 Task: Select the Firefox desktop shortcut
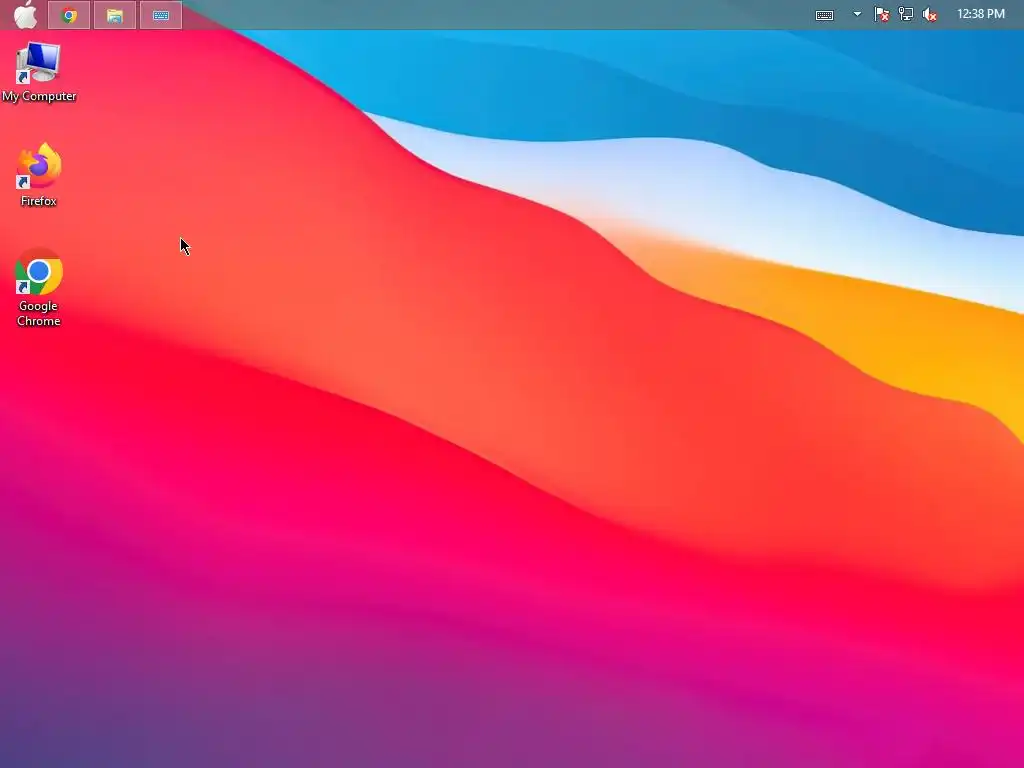coord(39,175)
